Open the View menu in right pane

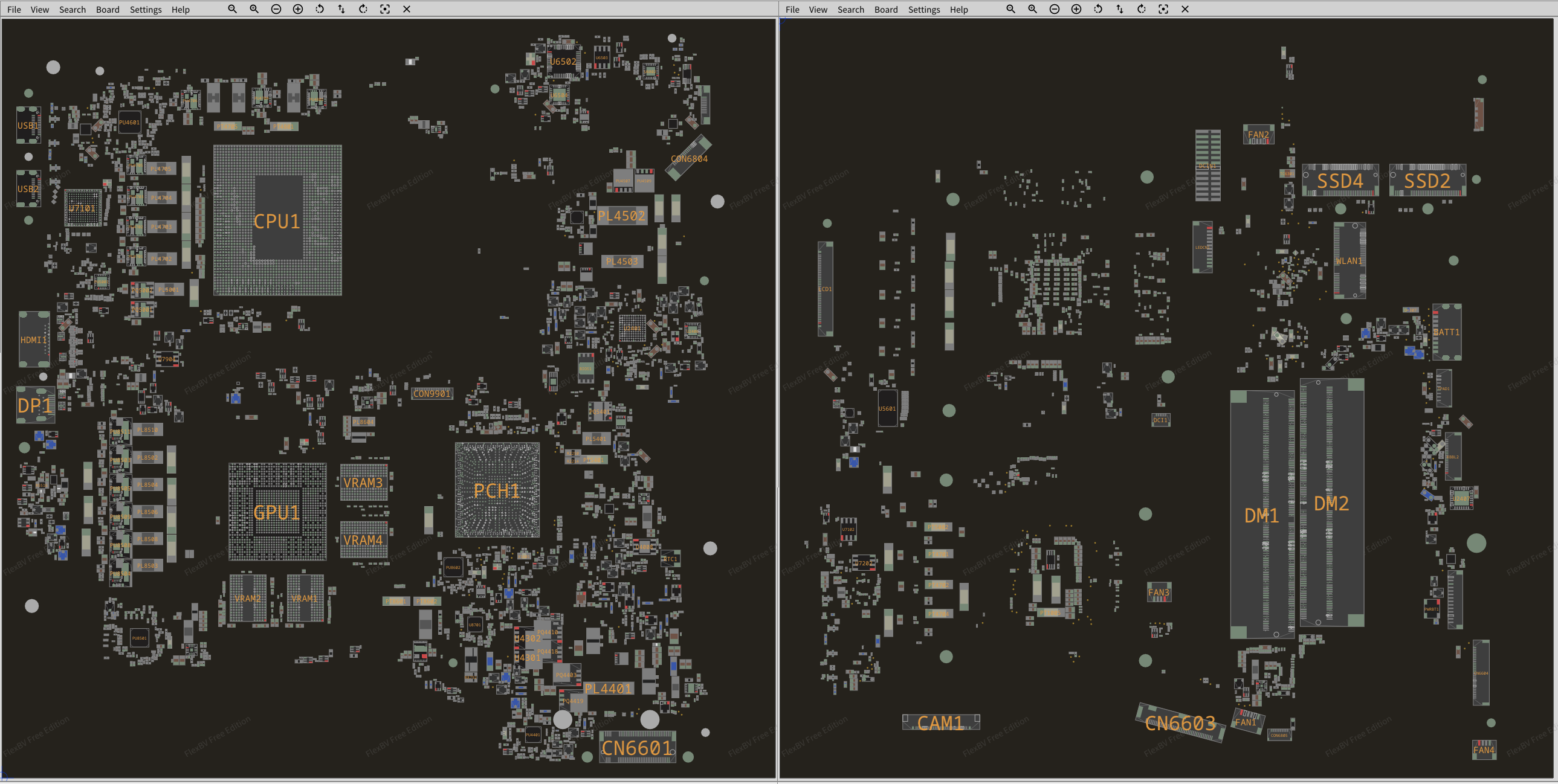(818, 10)
